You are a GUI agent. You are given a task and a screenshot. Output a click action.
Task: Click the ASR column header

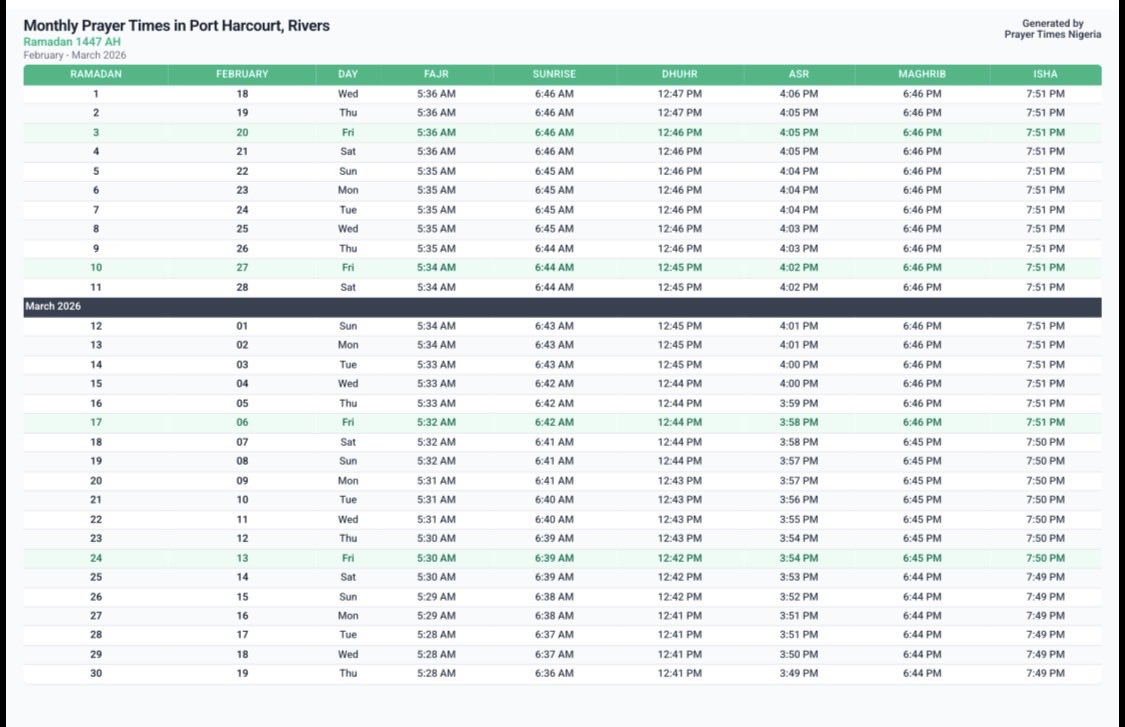tap(798, 74)
